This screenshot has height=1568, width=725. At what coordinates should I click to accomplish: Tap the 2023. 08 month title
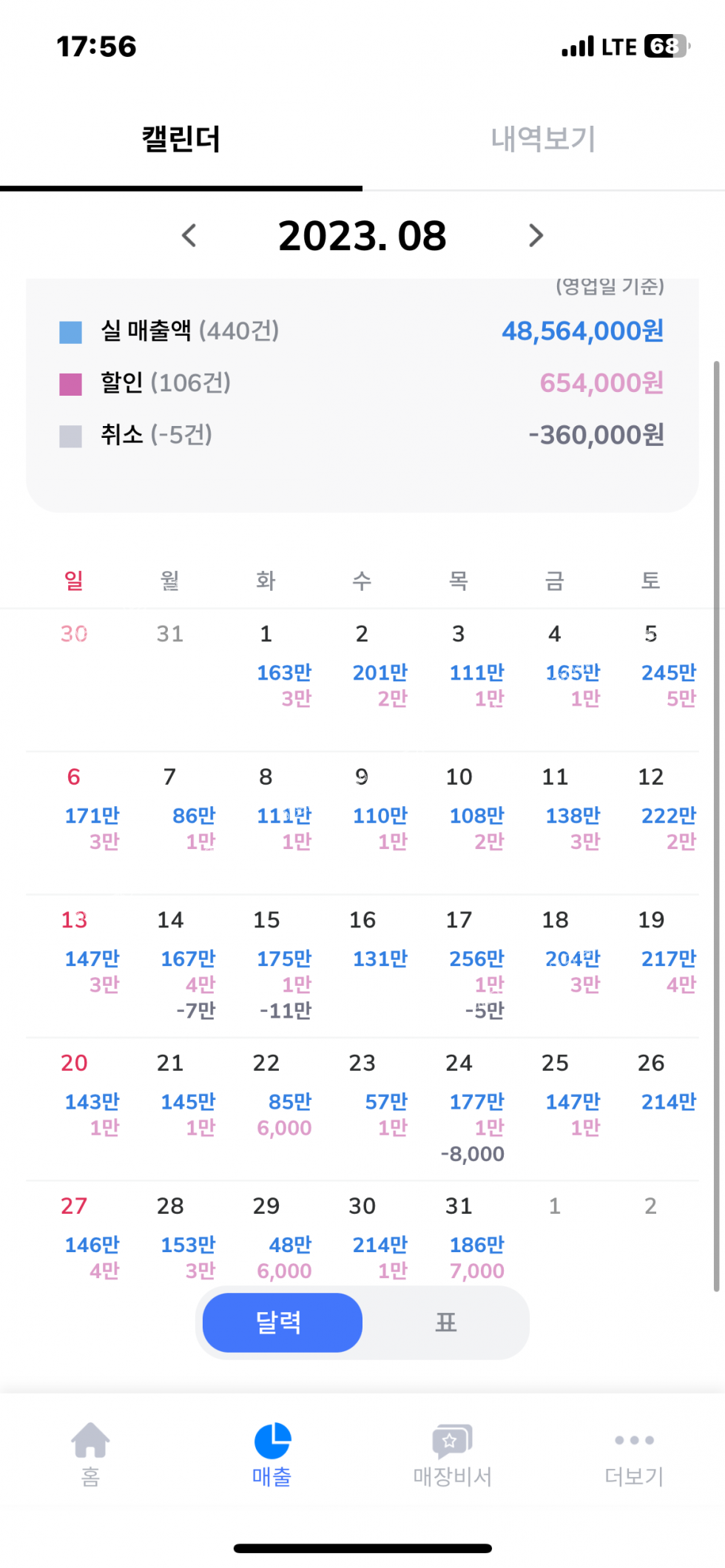click(362, 236)
